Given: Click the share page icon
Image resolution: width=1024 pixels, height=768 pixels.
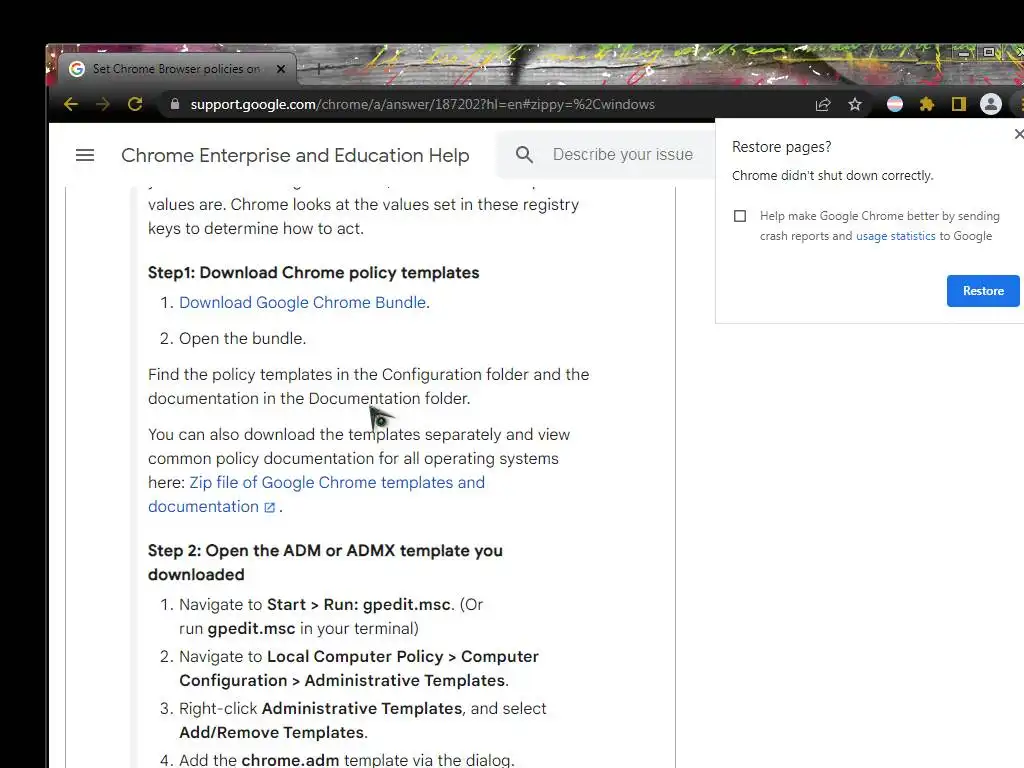Looking at the screenshot, I should click(823, 104).
